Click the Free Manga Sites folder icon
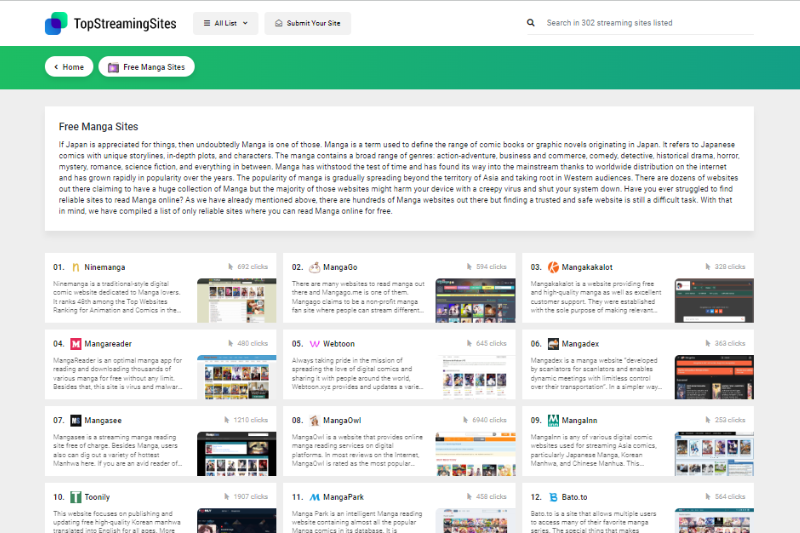Image resolution: width=800 pixels, height=533 pixels. click(113, 67)
